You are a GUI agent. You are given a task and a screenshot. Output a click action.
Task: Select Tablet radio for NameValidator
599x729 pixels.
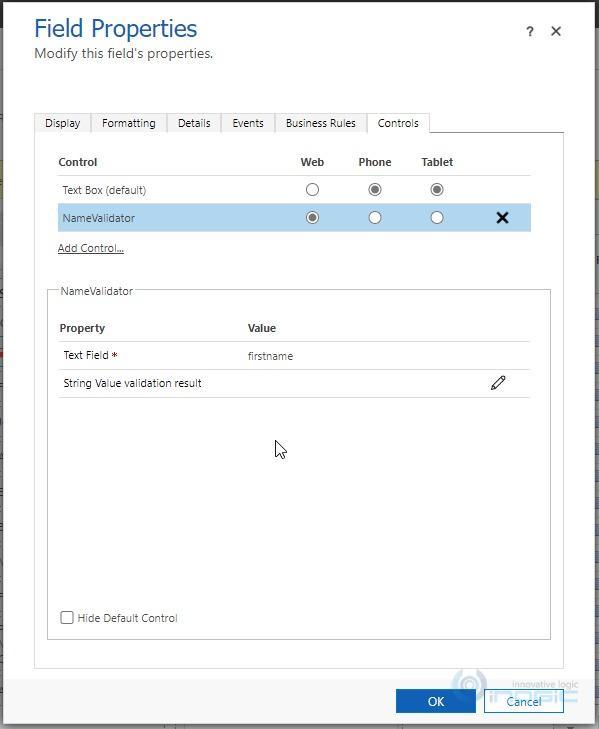click(x=437, y=218)
